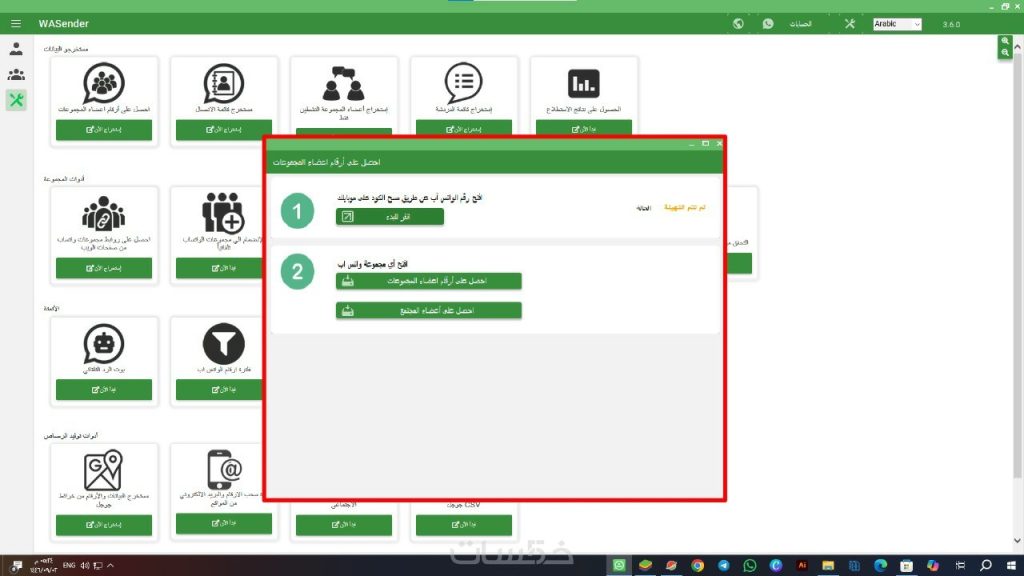Screen dimensions: 1024x576
Task: Click the green button under auto reply bot
Action: (104, 389)
